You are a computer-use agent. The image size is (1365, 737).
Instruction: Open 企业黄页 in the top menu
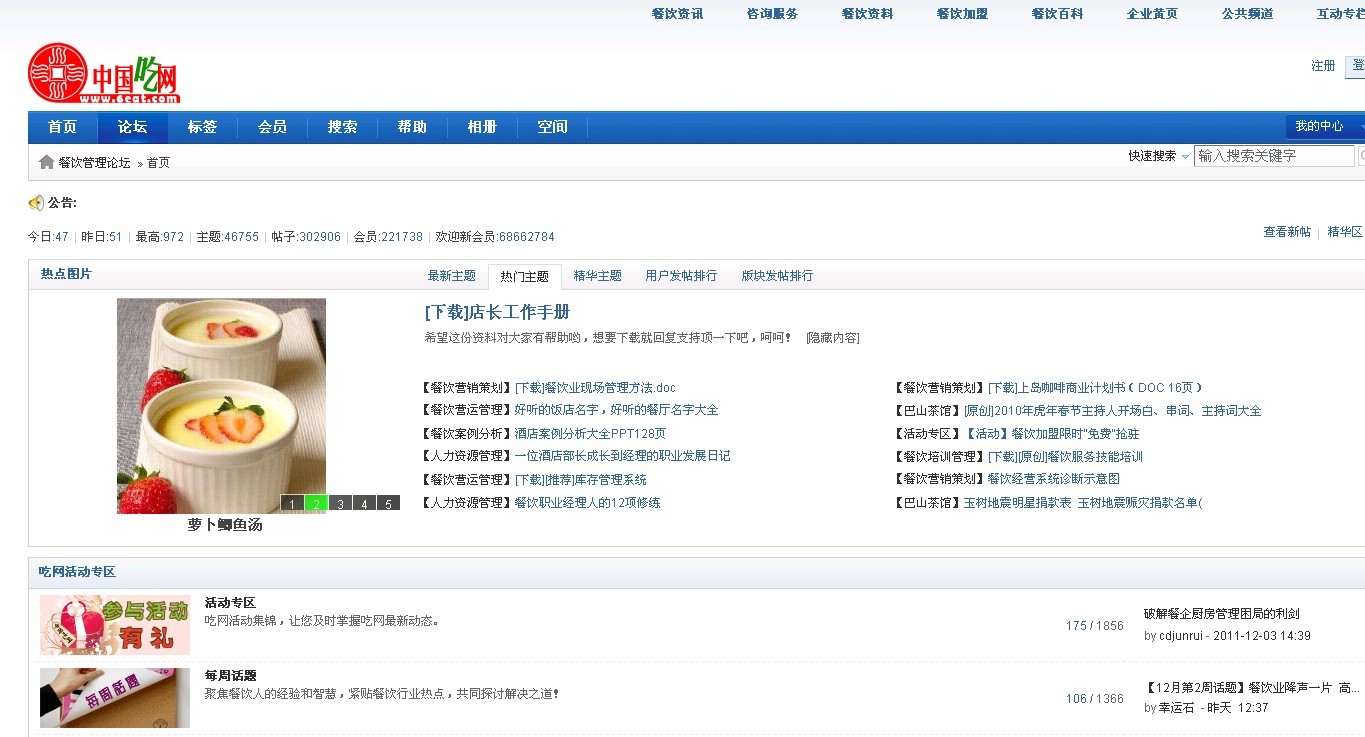pyautogui.click(x=1152, y=14)
